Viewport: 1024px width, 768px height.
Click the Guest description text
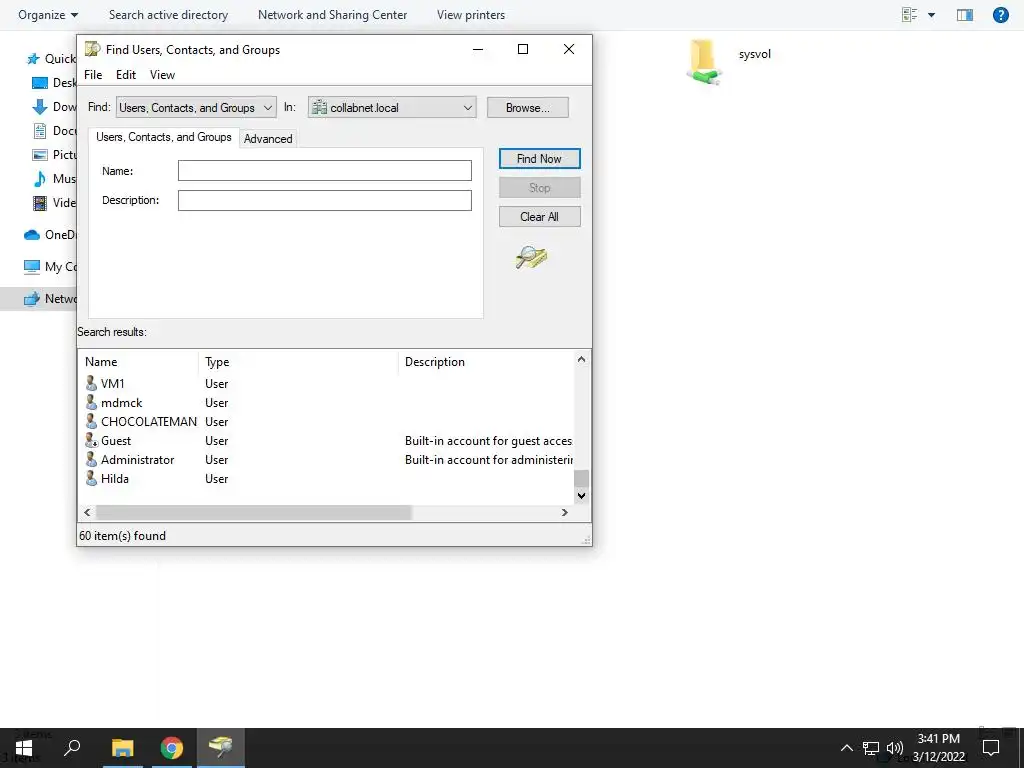point(488,441)
